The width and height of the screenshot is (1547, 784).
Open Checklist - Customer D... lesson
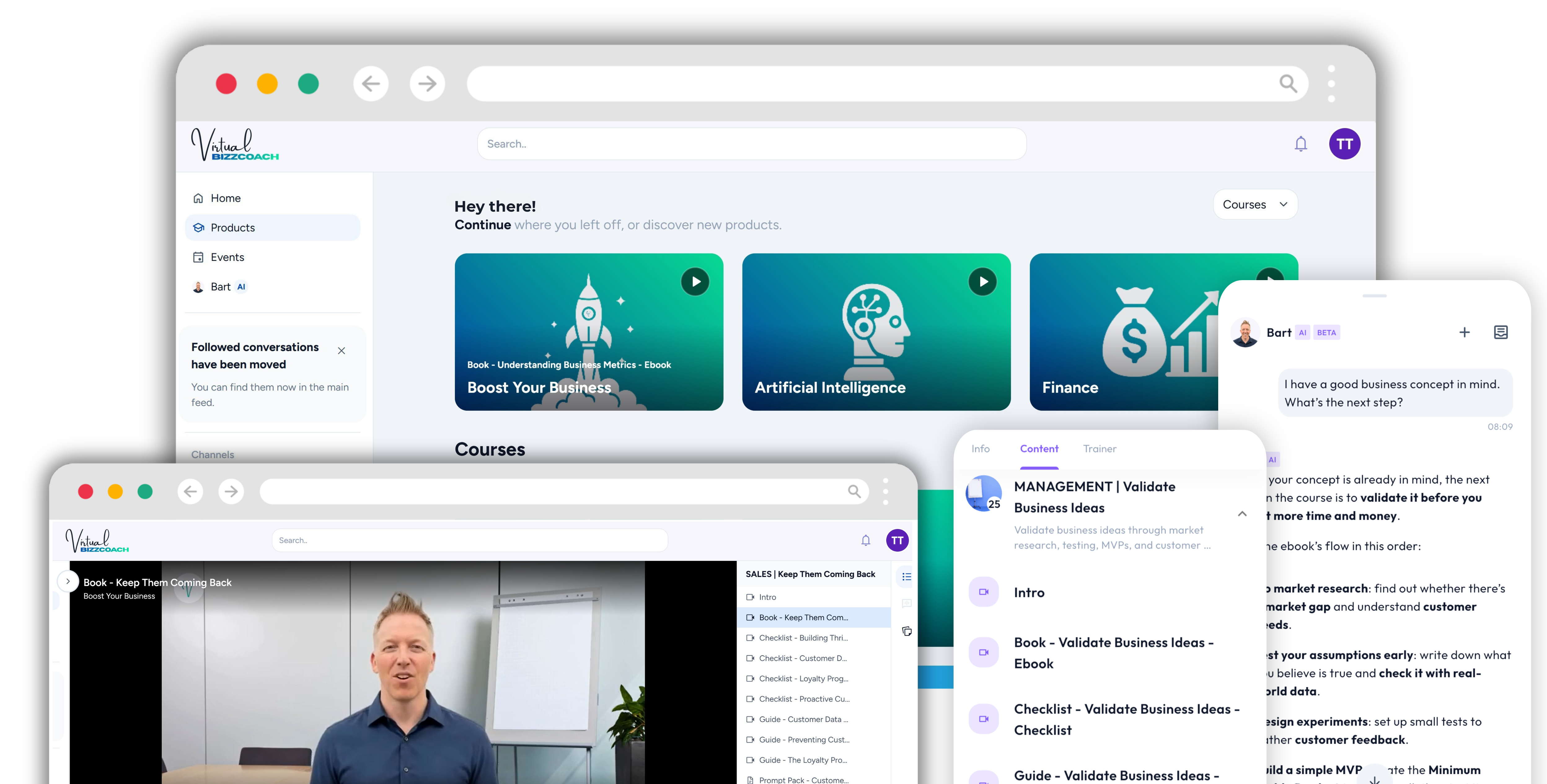pyautogui.click(x=814, y=658)
